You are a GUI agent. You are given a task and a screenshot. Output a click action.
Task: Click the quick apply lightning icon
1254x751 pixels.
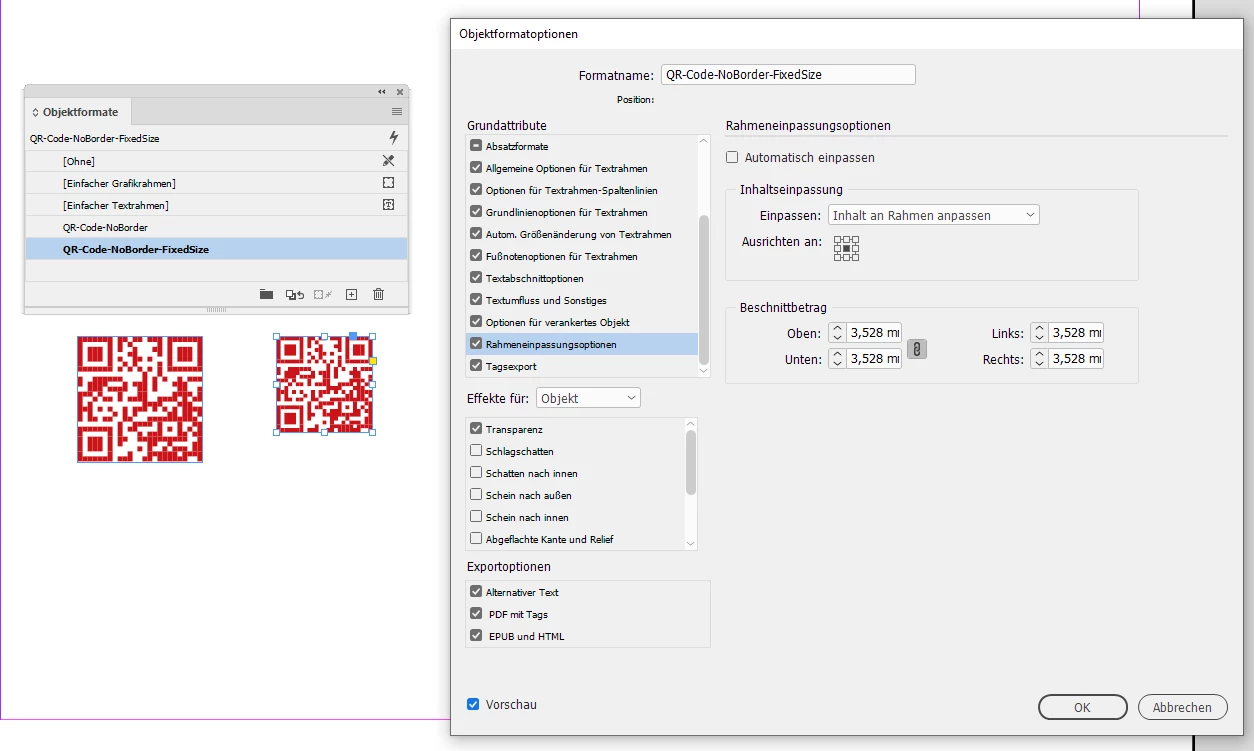click(393, 138)
